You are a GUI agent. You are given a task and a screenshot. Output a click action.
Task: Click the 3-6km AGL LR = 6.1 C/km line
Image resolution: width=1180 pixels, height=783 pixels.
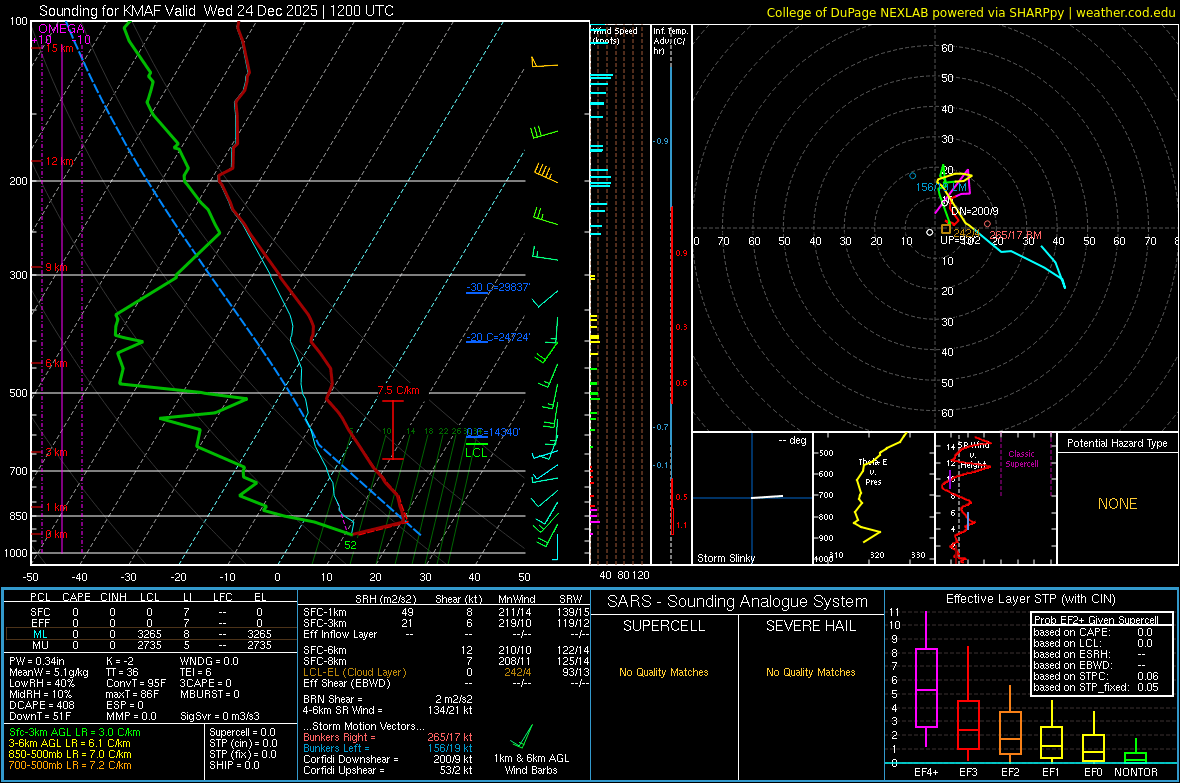(69, 743)
